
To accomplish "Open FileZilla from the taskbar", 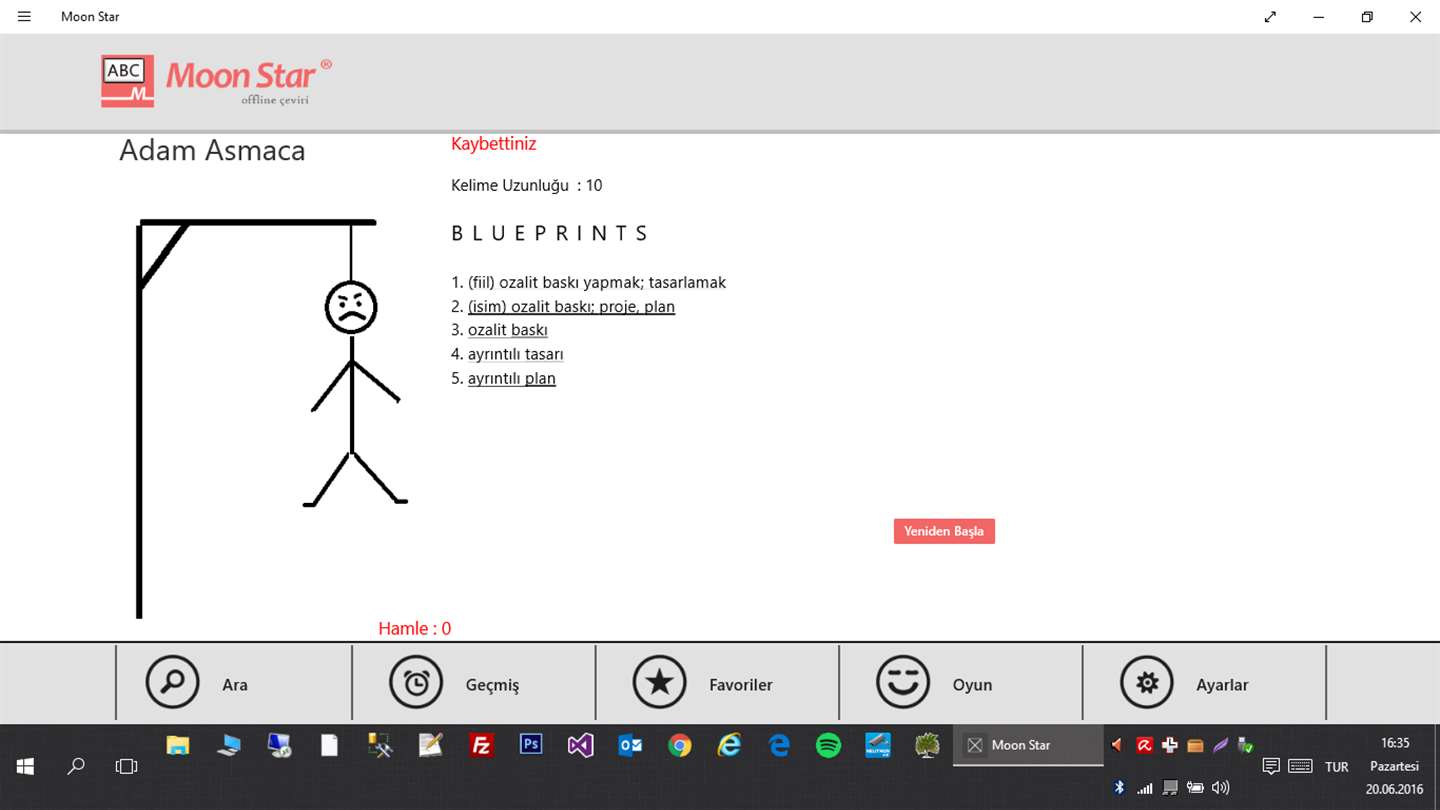I will tap(482, 745).
